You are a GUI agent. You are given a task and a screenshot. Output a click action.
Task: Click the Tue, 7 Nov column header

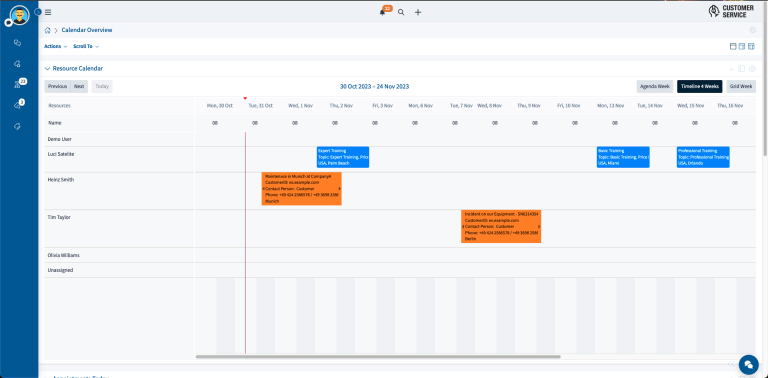[x=461, y=106]
